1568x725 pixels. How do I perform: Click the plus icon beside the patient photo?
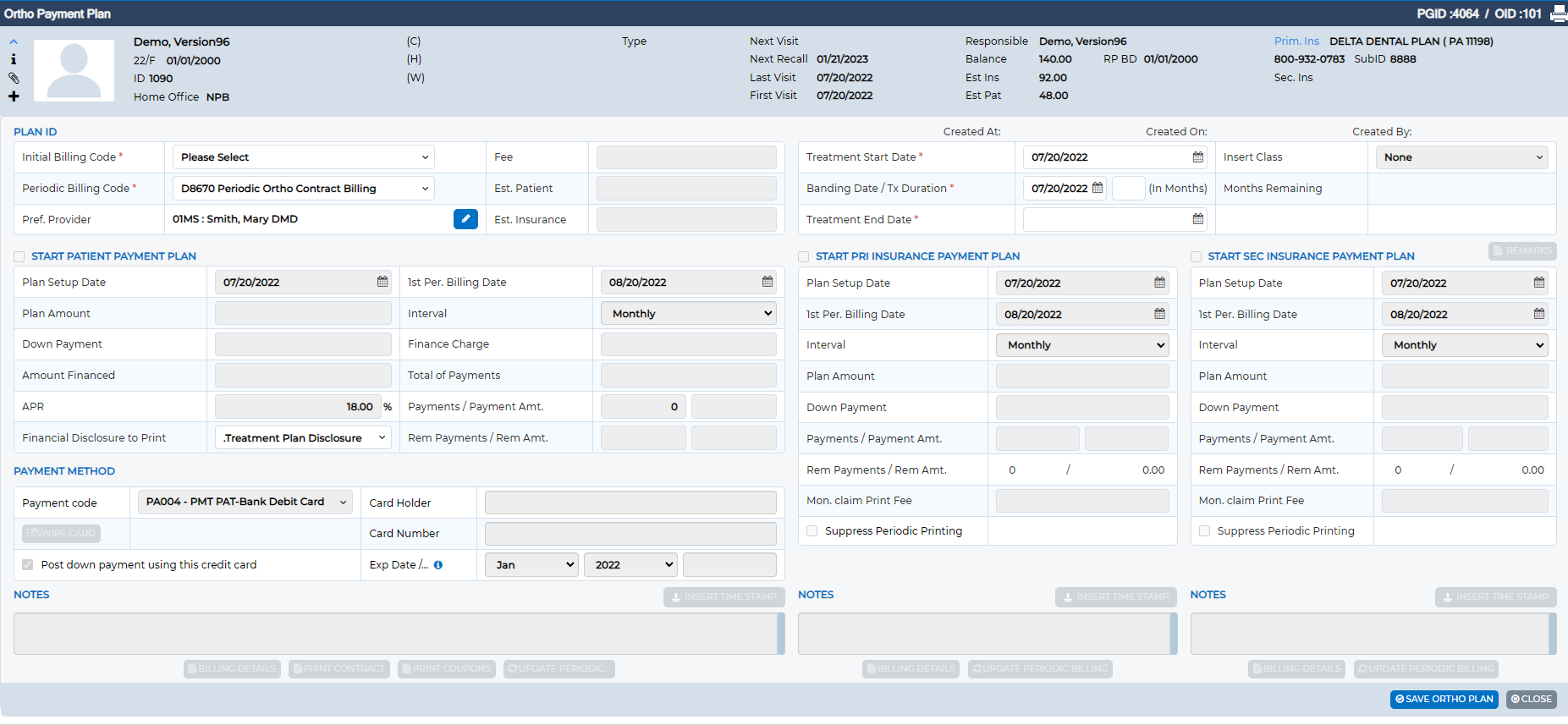point(14,96)
